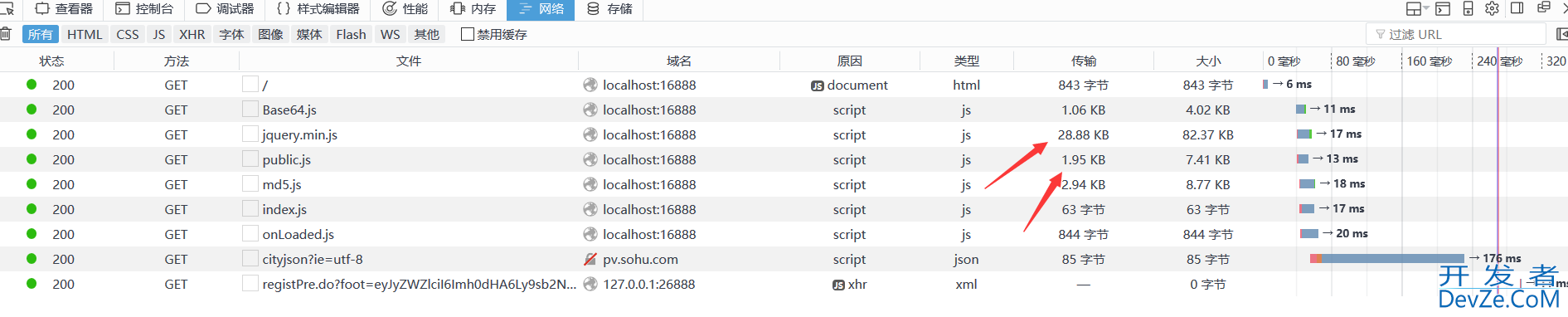The image size is (1568, 317).
Task: Select the public.js request
Action: 784,159
